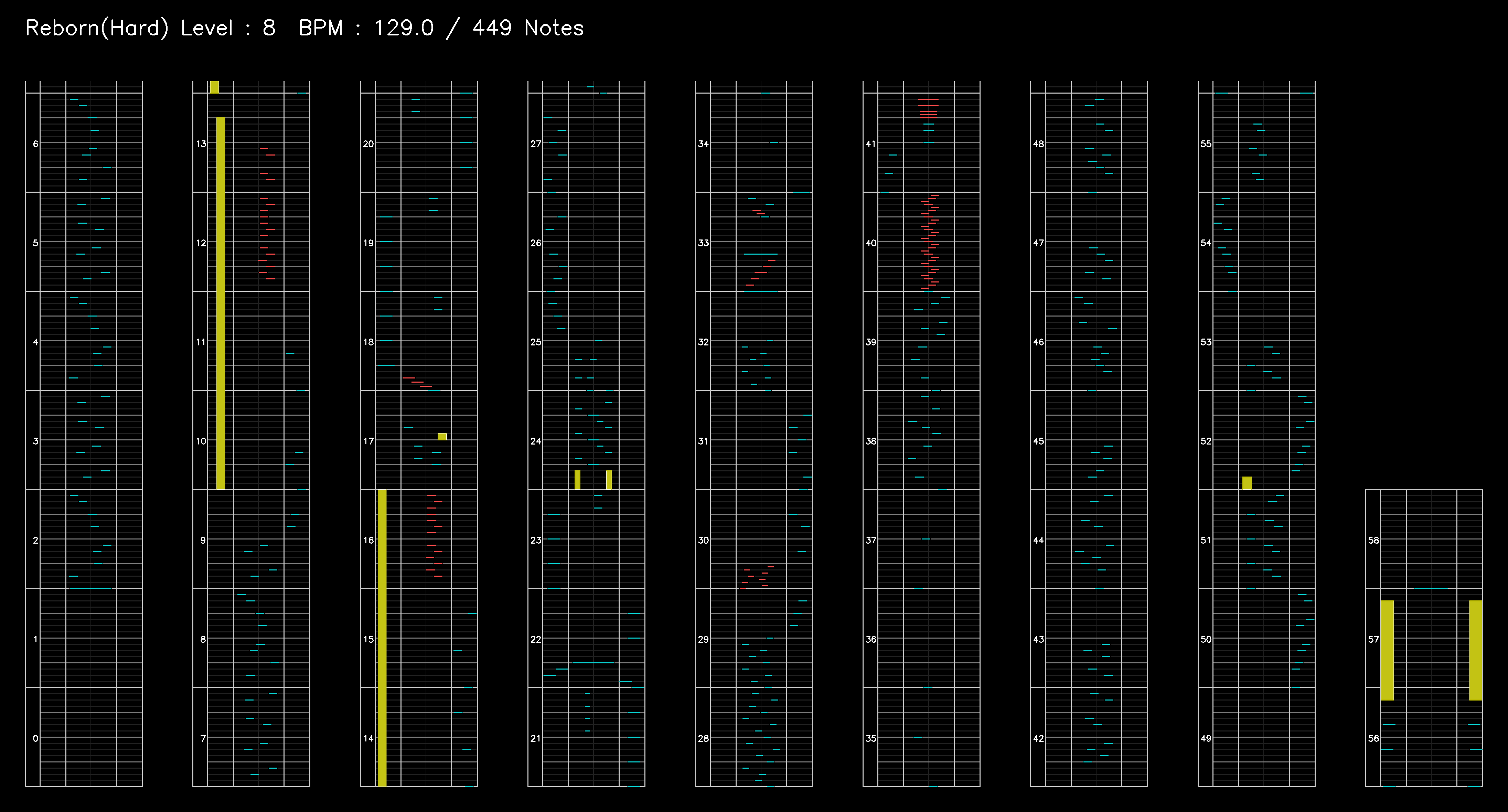Click measure number 37
The width and height of the screenshot is (1508, 812).
click(x=871, y=540)
